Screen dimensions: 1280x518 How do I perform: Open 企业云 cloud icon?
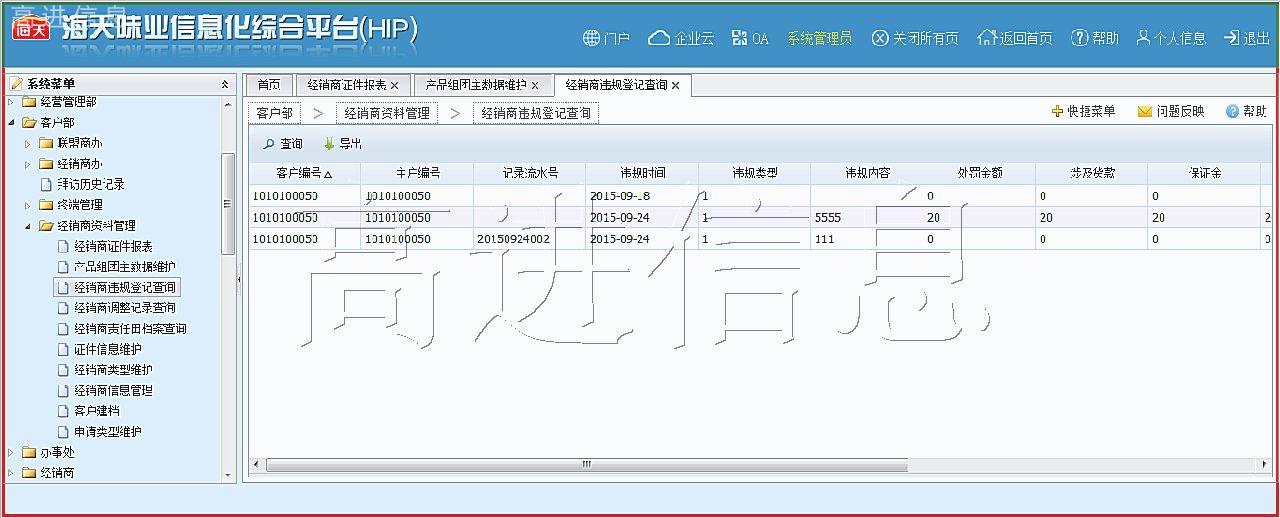click(659, 39)
